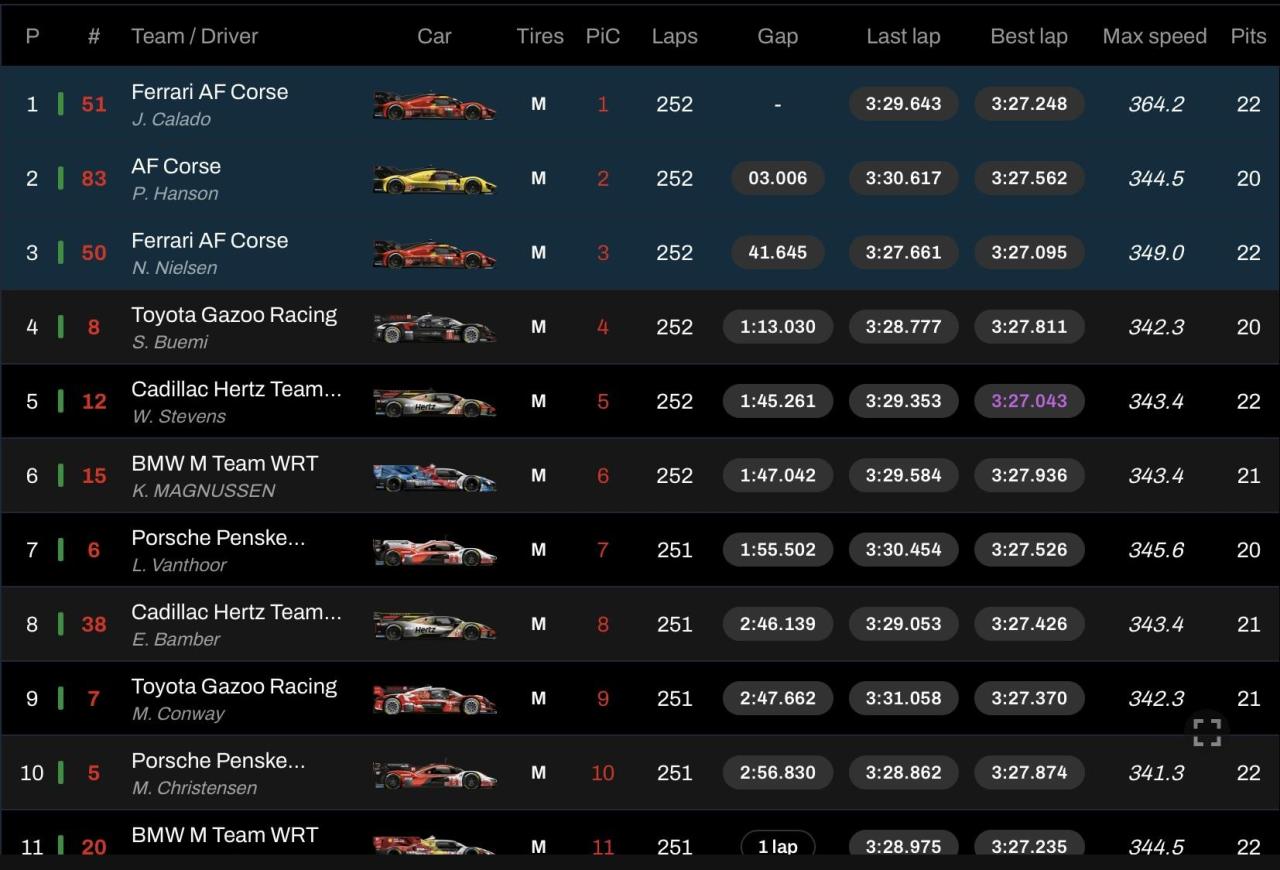The image size is (1280, 870).
Task: Sort table by Gap column header
Action: [x=777, y=36]
